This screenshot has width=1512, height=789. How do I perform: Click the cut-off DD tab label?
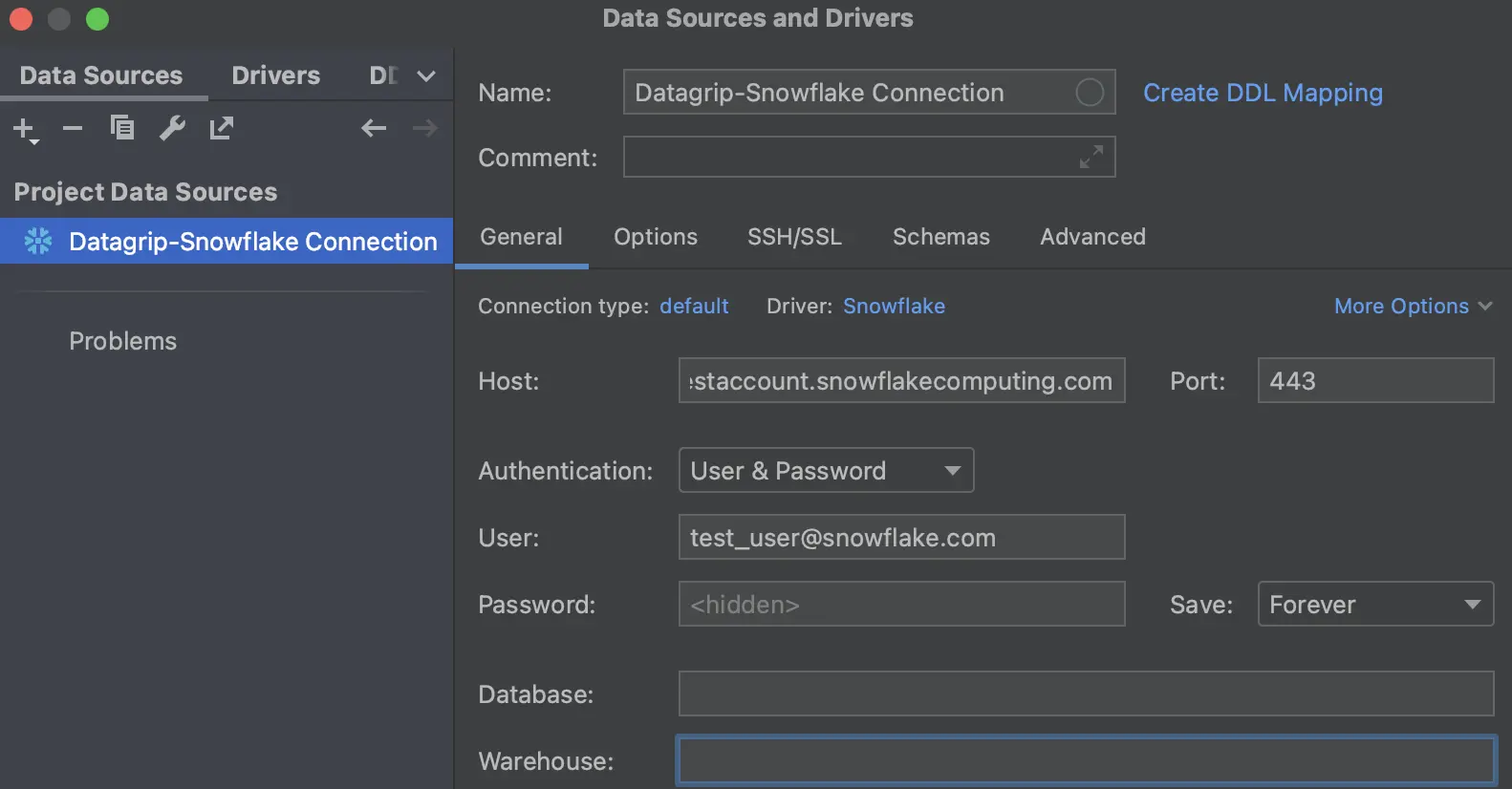click(x=383, y=75)
